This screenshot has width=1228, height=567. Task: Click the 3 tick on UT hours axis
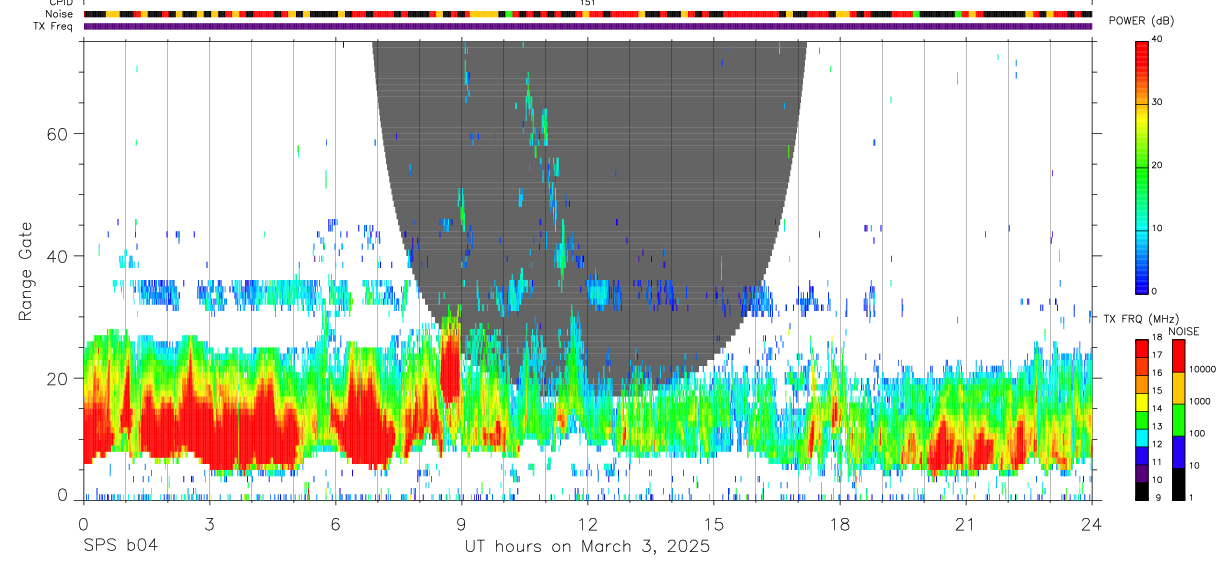click(209, 524)
